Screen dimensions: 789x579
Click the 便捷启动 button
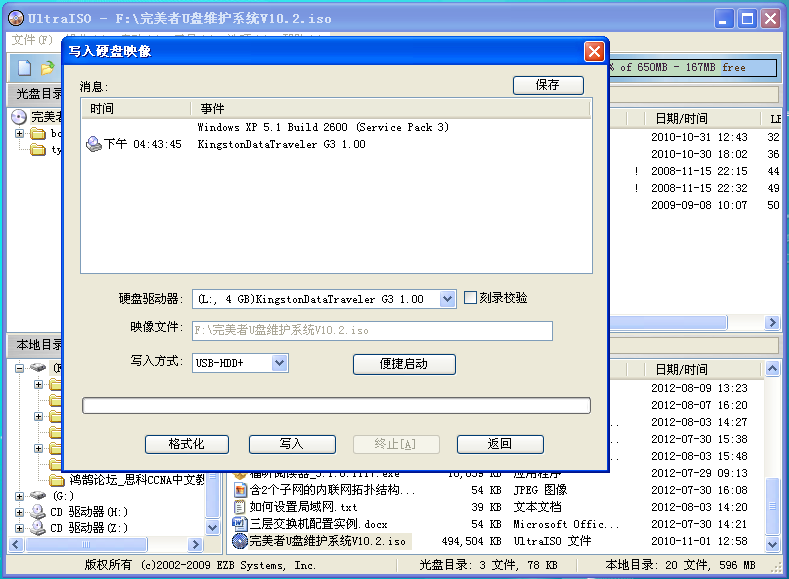[404, 364]
